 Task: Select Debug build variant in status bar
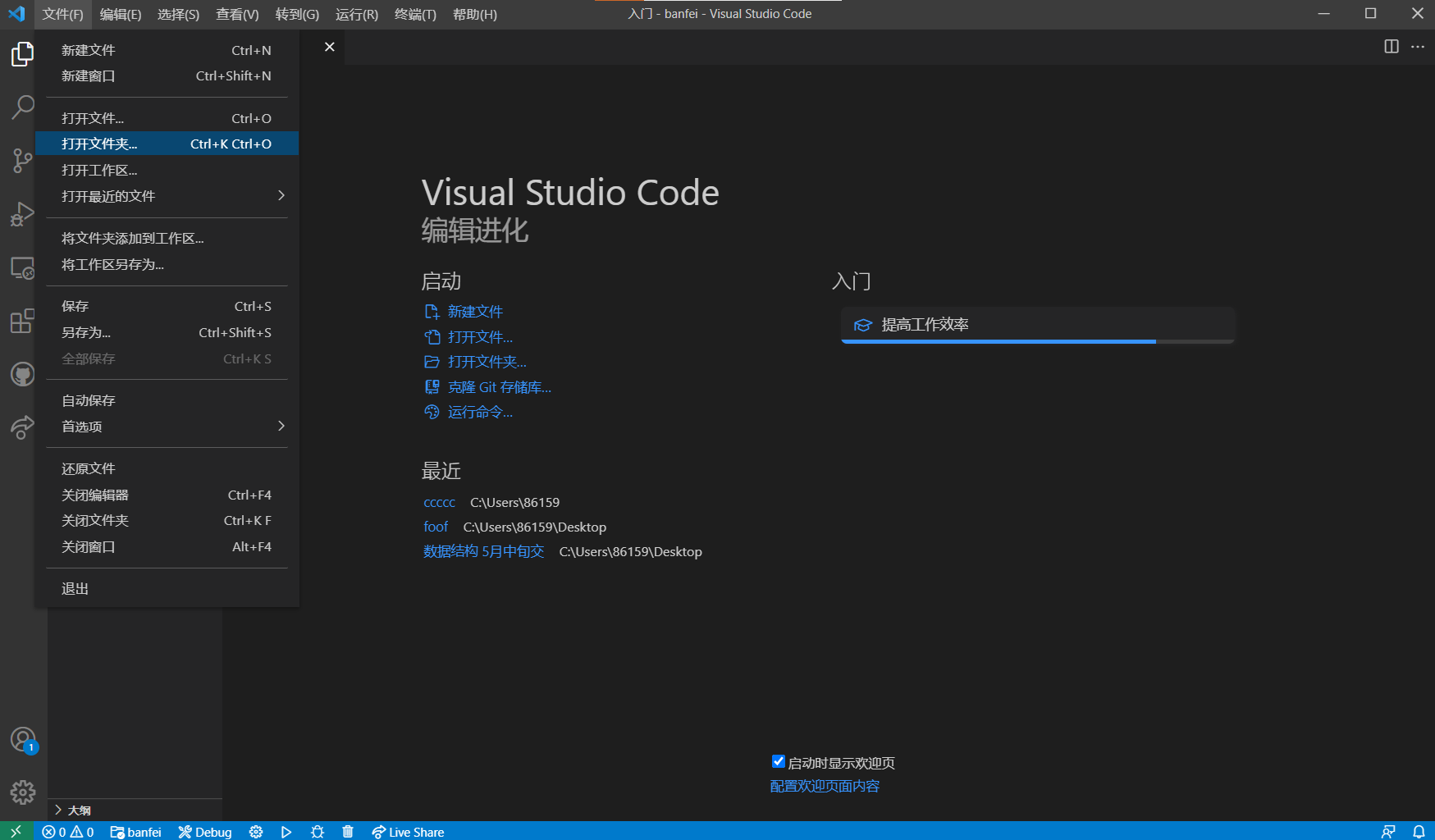pyautogui.click(x=205, y=832)
